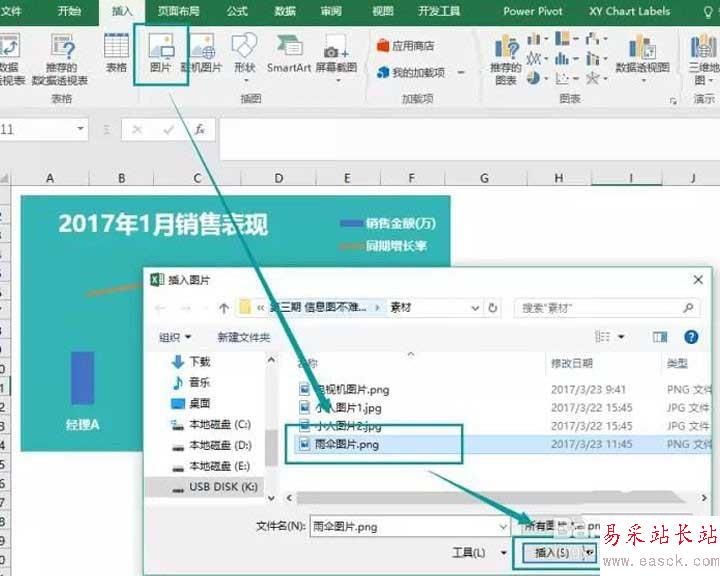
Task: Click the 搜索"素材" search box
Action: click(607, 308)
